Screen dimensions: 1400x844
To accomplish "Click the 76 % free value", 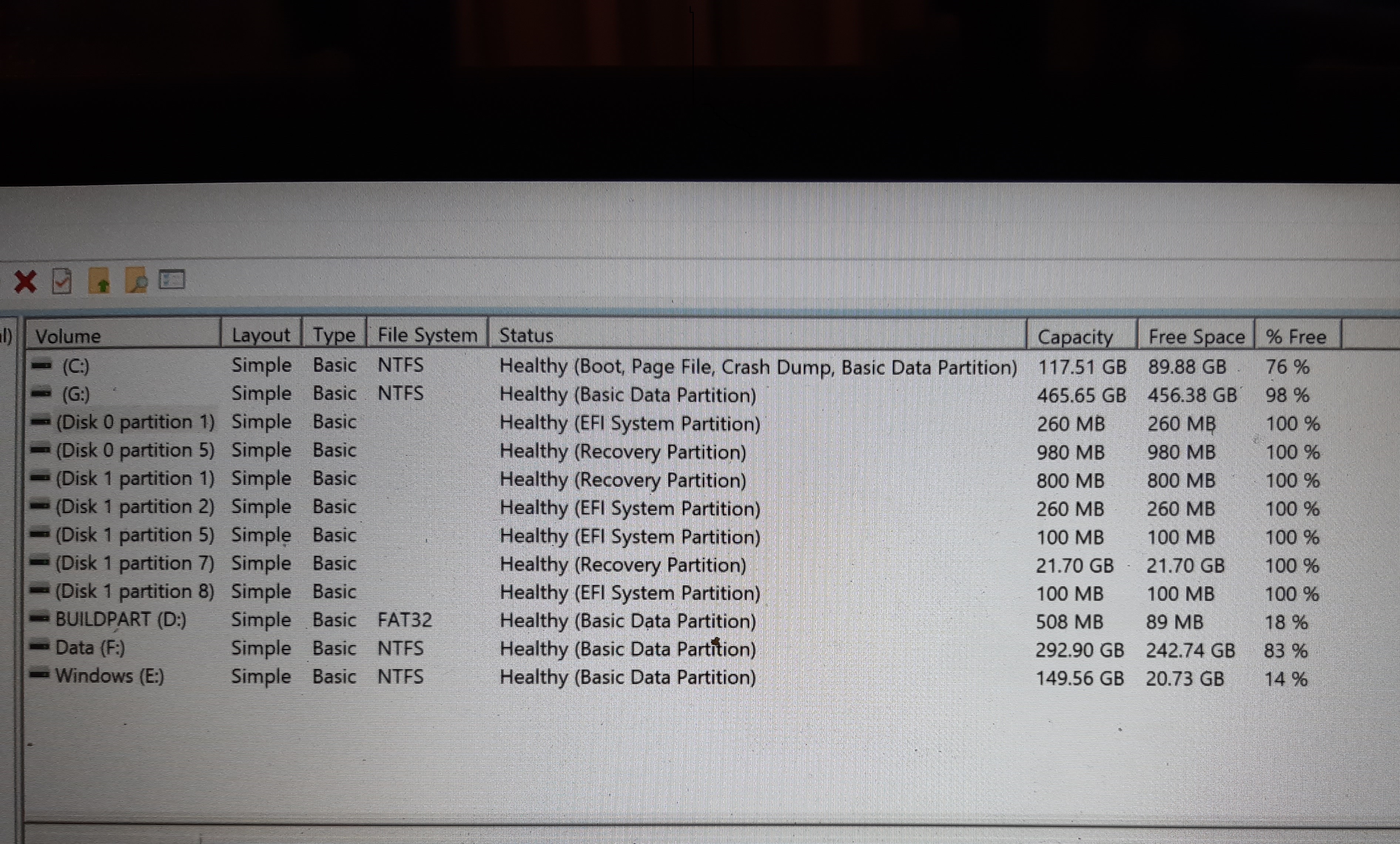I will 1288,367.
